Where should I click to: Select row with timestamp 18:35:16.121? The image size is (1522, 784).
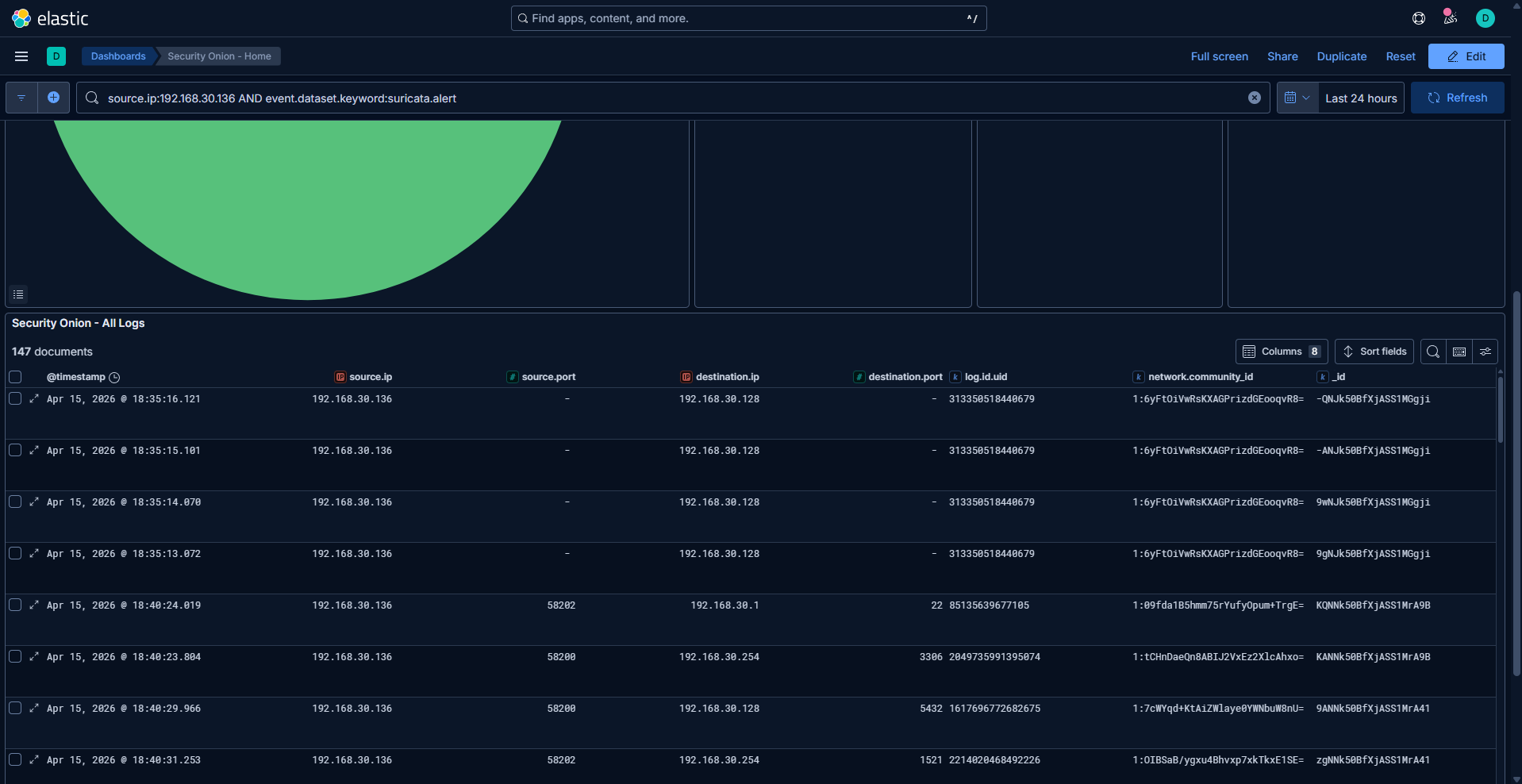(15, 398)
